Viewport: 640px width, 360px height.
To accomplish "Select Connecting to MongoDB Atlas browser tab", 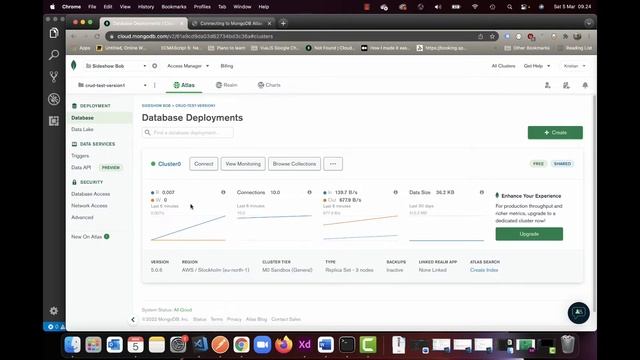I will click(231, 23).
